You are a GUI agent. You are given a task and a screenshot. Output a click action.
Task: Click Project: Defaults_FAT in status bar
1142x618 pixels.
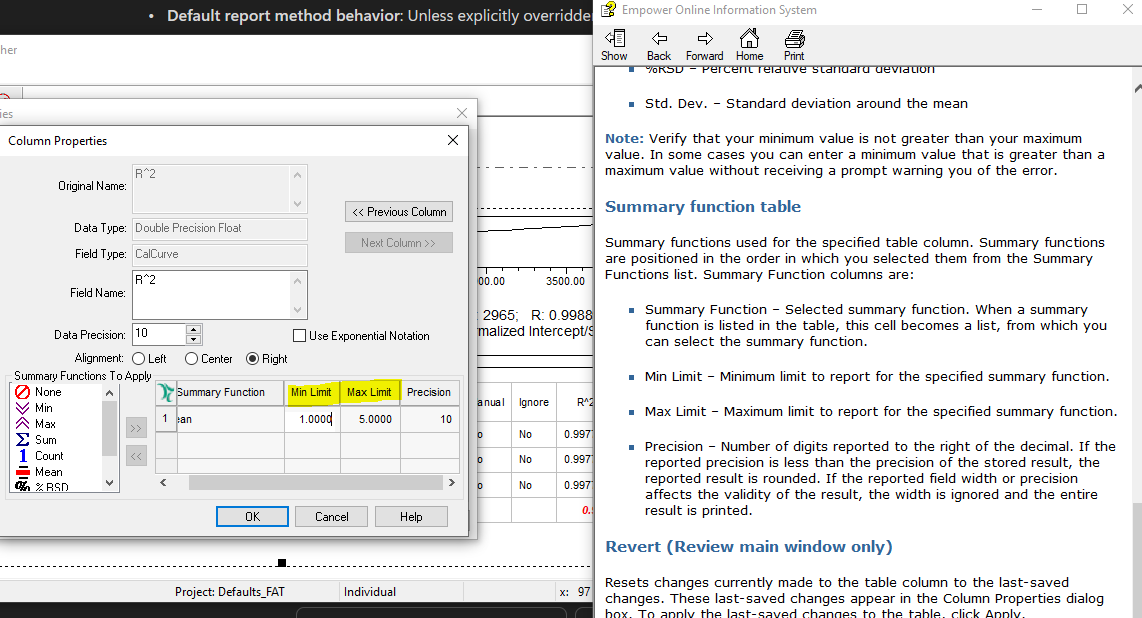coord(229,592)
